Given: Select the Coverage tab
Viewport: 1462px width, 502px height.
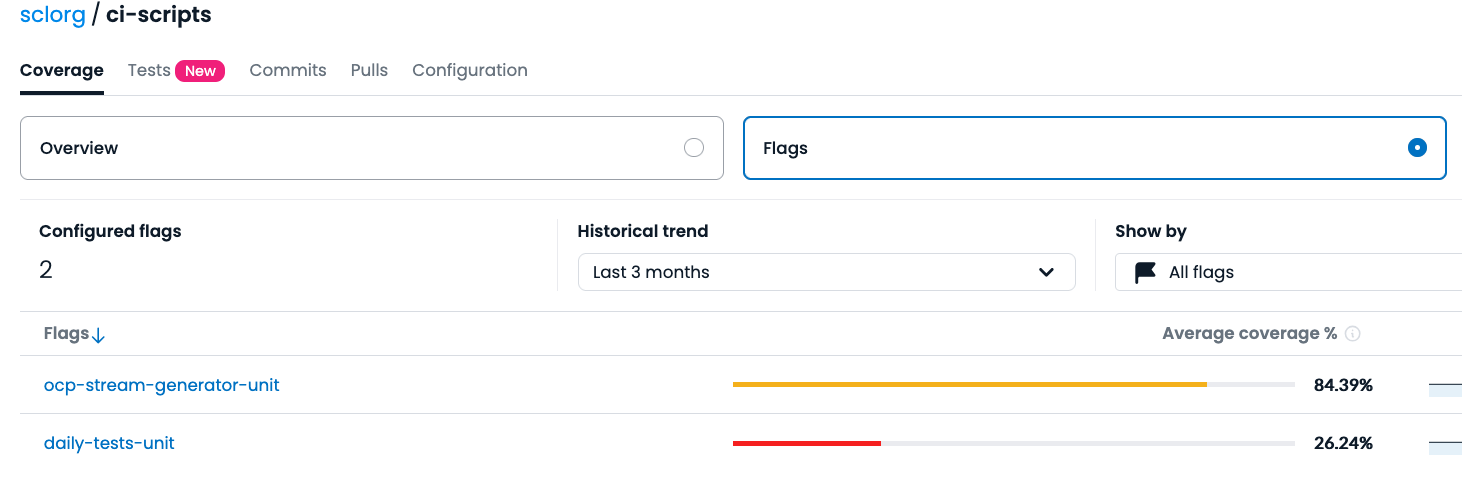Looking at the screenshot, I should (x=62, y=70).
